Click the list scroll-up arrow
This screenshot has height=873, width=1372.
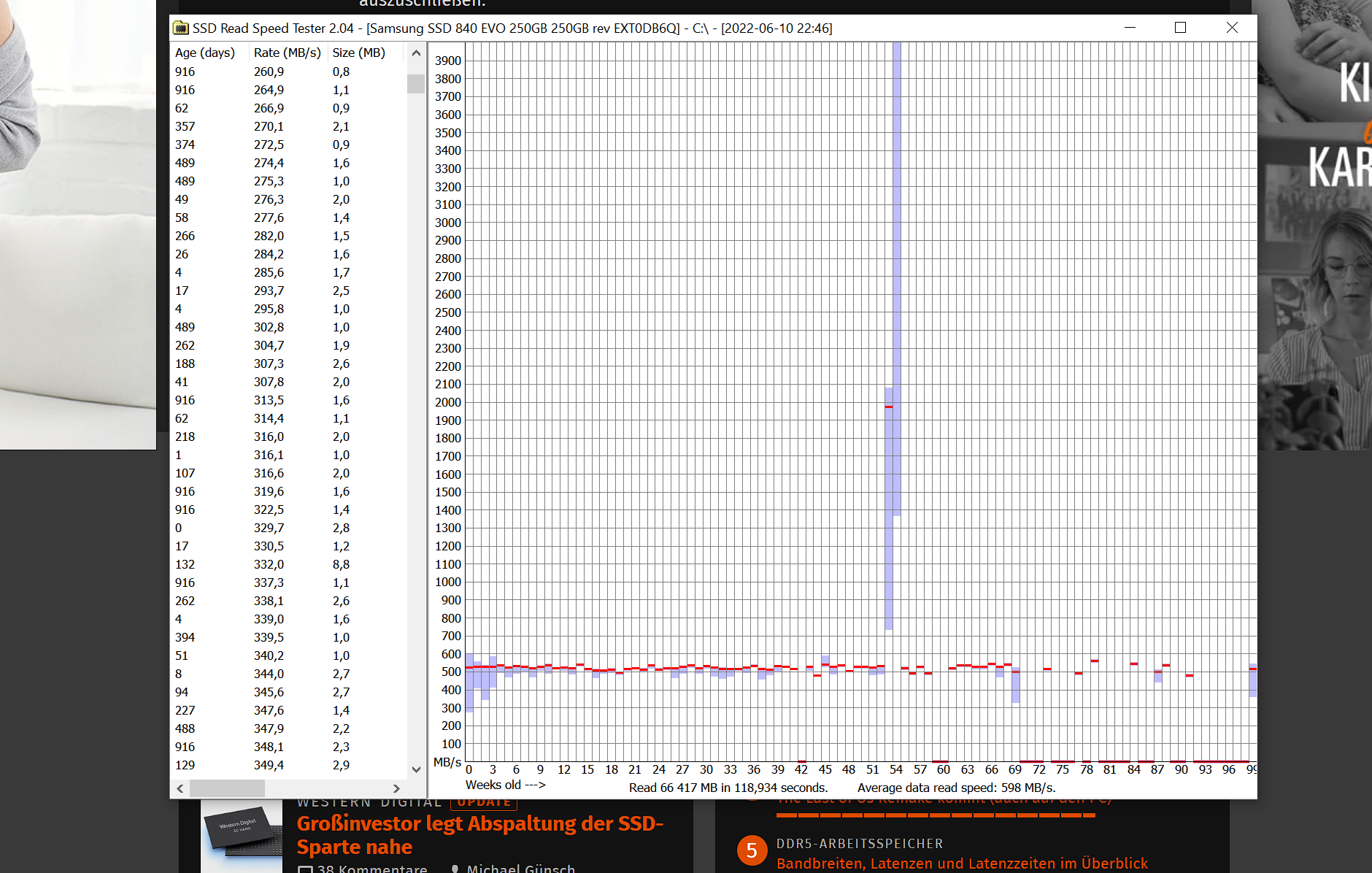point(416,53)
